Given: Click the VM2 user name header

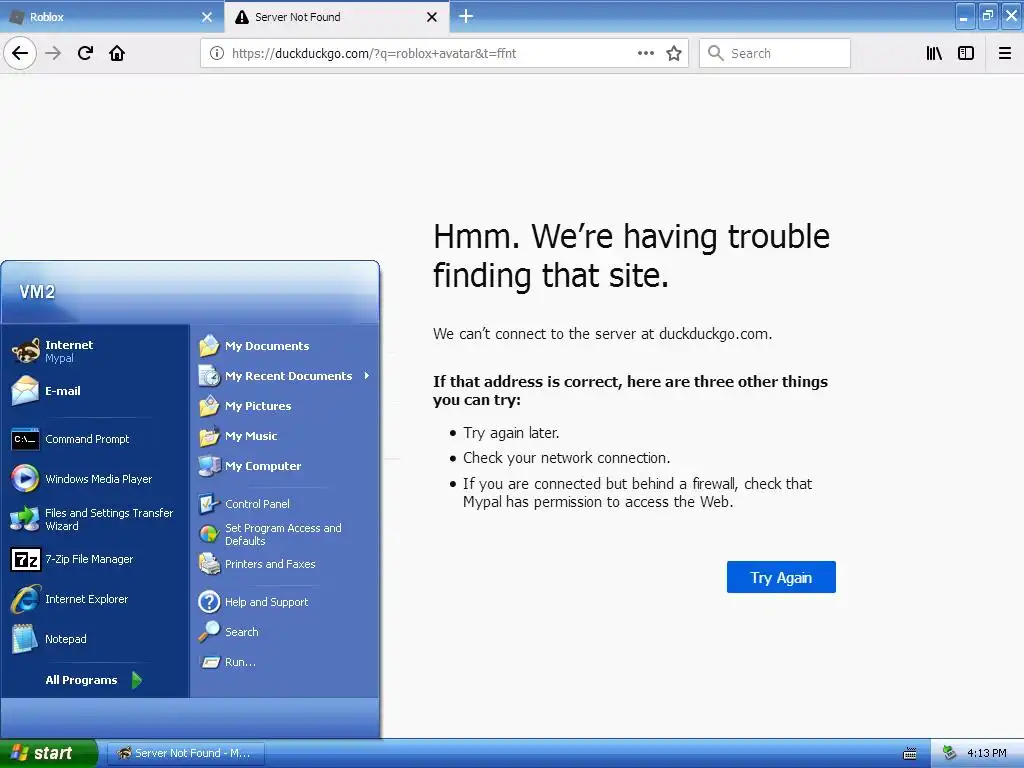Looking at the screenshot, I should [x=37, y=292].
